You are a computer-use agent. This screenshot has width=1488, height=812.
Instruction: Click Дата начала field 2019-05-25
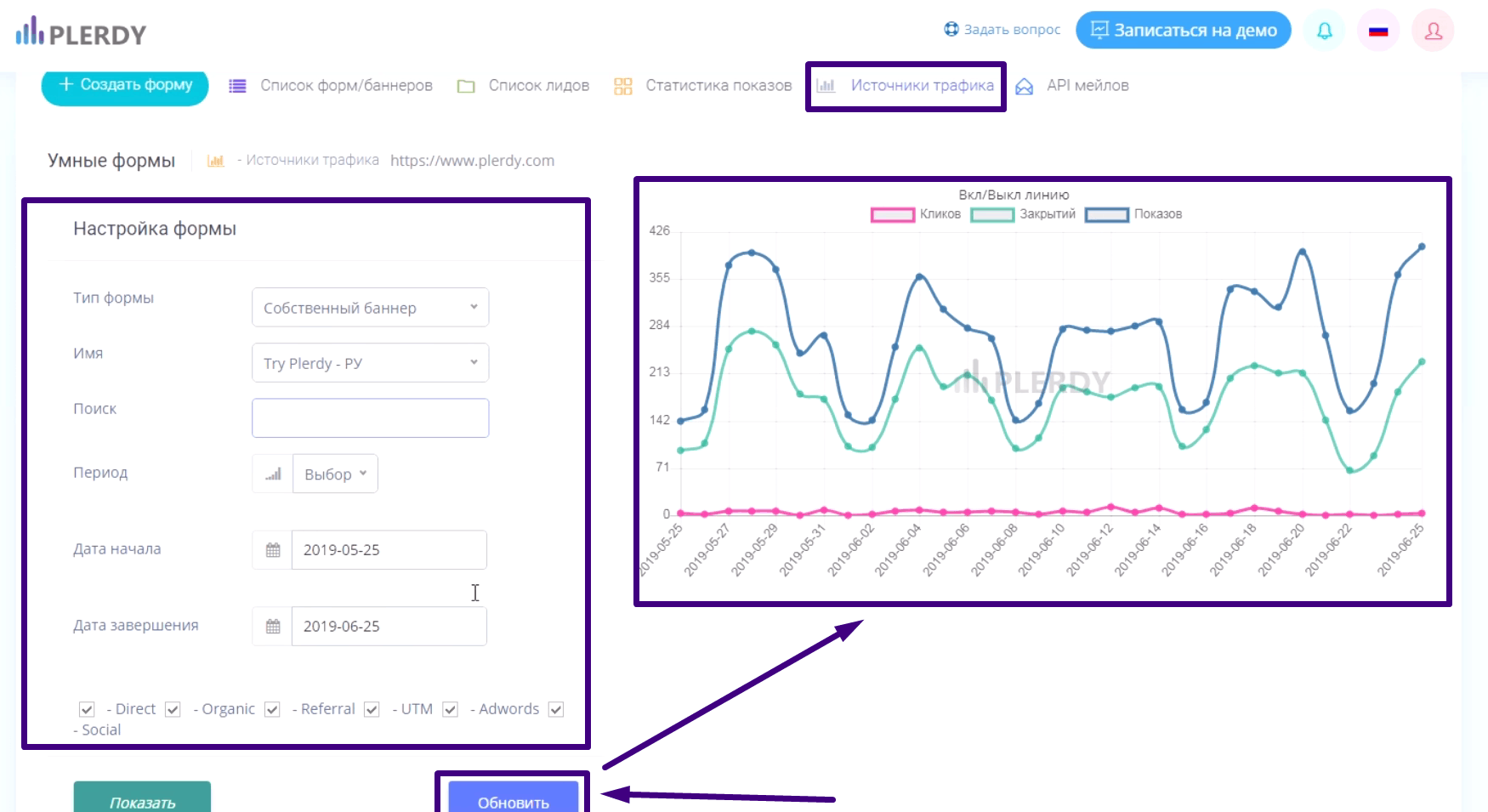tap(389, 550)
